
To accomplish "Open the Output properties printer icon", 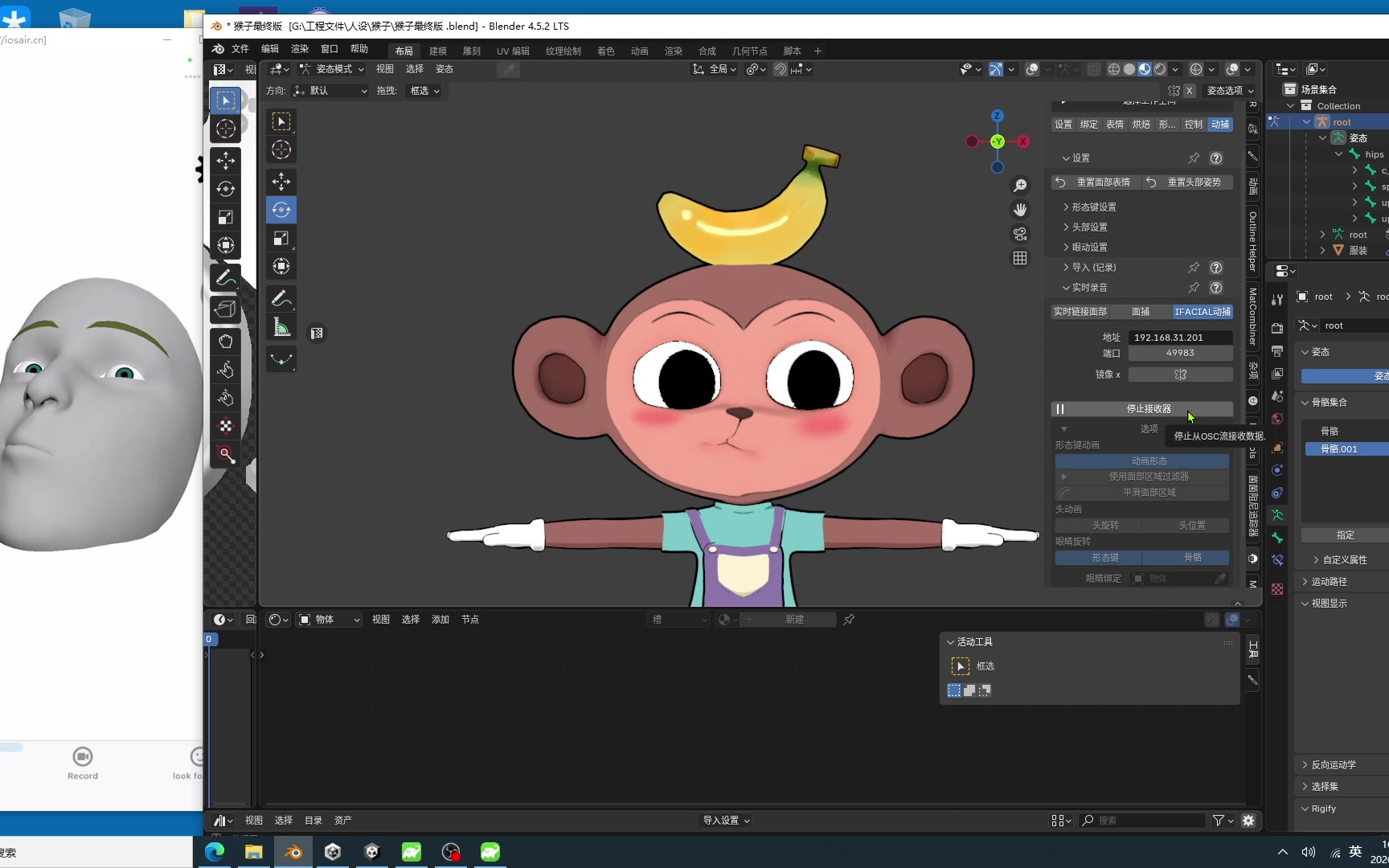I will [x=1277, y=351].
